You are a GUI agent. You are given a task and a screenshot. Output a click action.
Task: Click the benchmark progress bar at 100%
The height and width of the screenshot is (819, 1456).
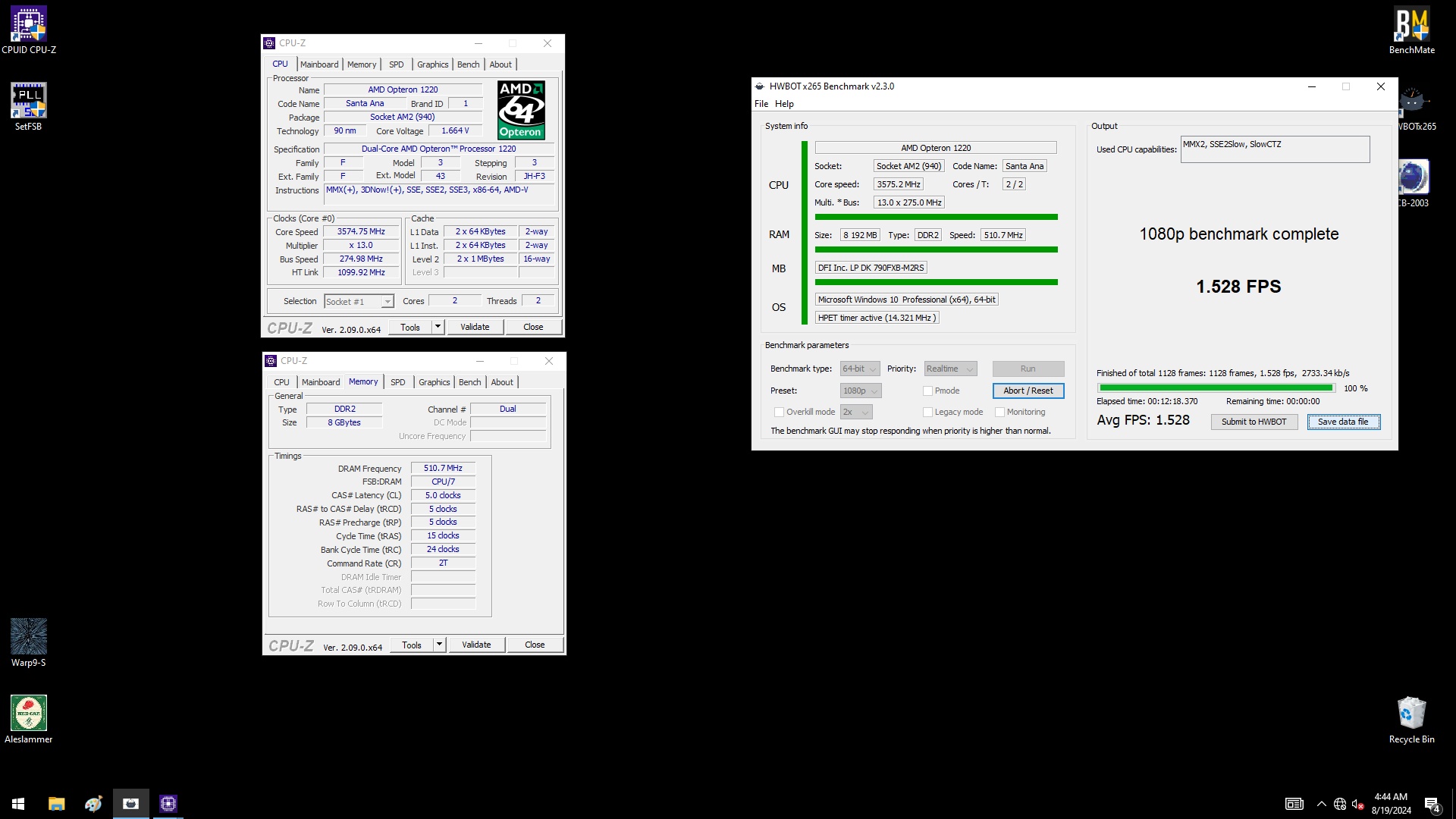click(x=1216, y=388)
